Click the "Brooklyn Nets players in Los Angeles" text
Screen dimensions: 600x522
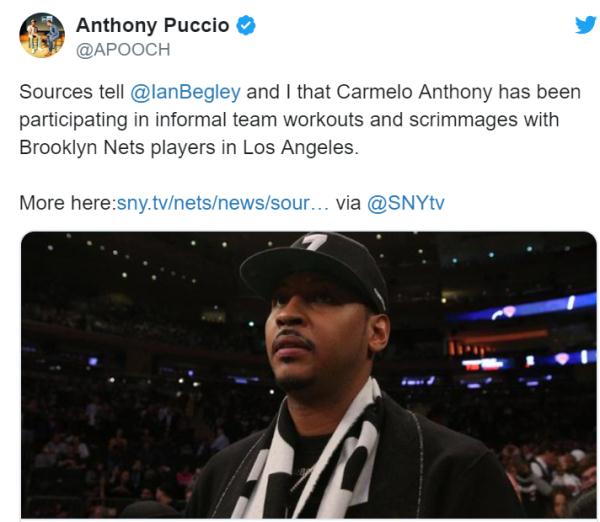pyautogui.click(x=189, y=147)
